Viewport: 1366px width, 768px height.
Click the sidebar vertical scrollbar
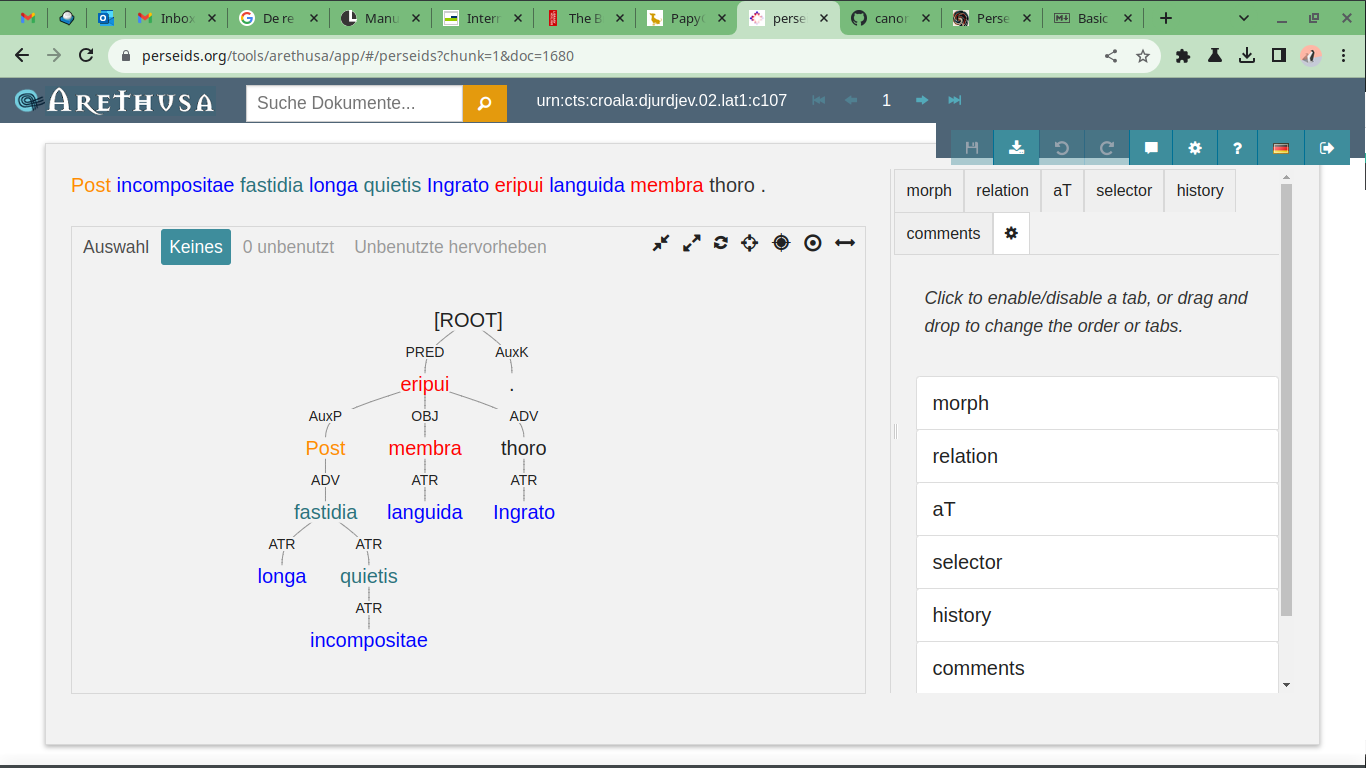click(x=1287, y=400)
